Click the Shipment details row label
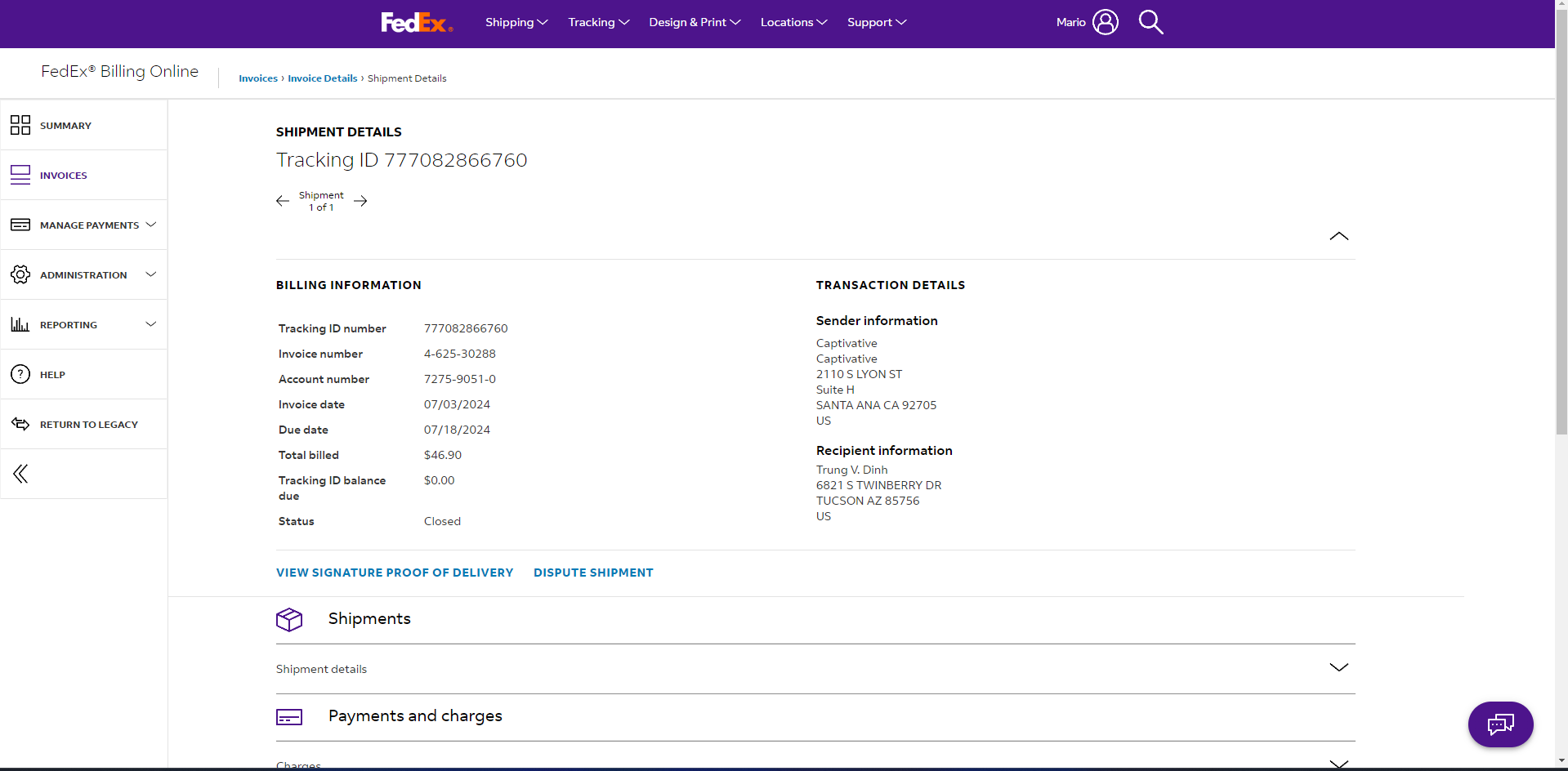Viewport: 1568px width, 771px height. pos(321,669)
